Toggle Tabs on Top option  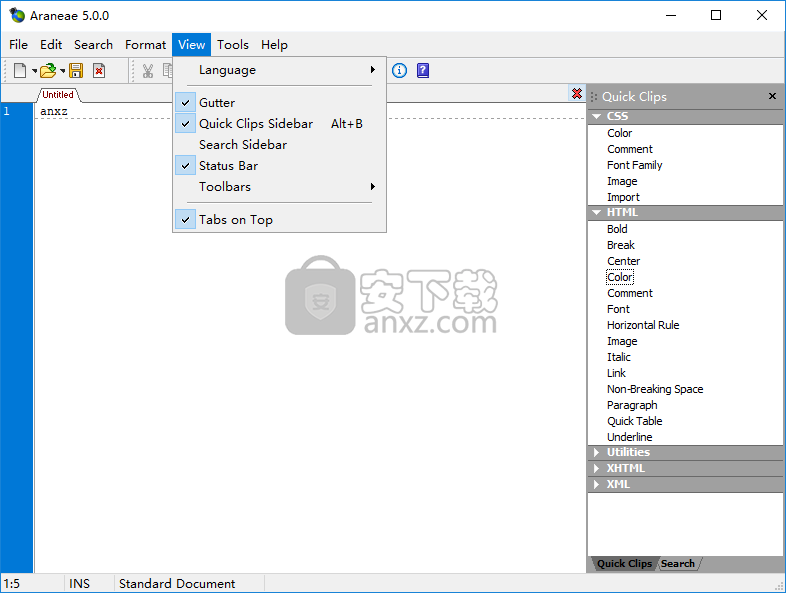point(279,220)
